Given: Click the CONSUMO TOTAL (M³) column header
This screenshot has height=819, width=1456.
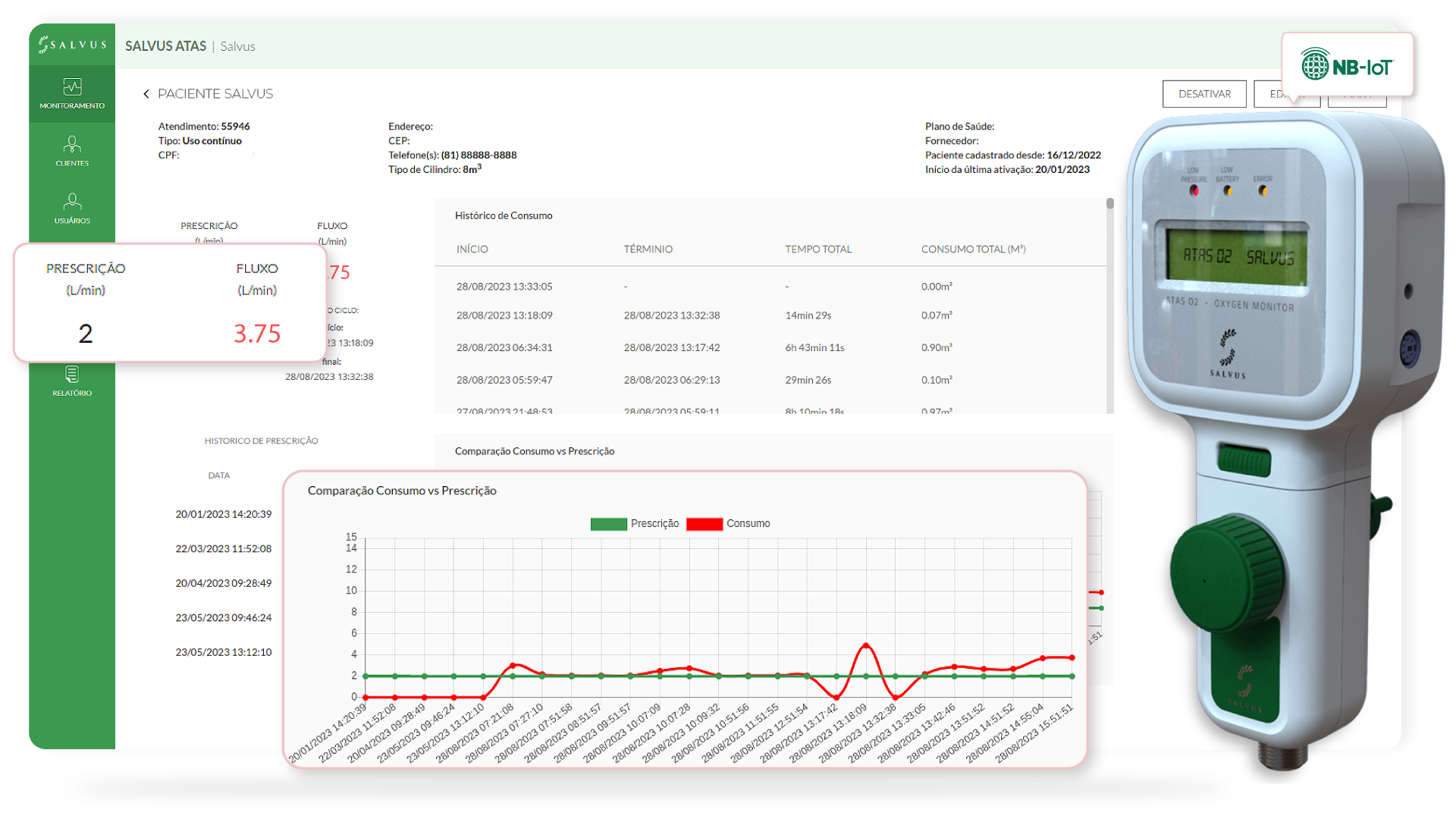Looking at the screenshot, I should pyautogui.click(x=973, y=249).
